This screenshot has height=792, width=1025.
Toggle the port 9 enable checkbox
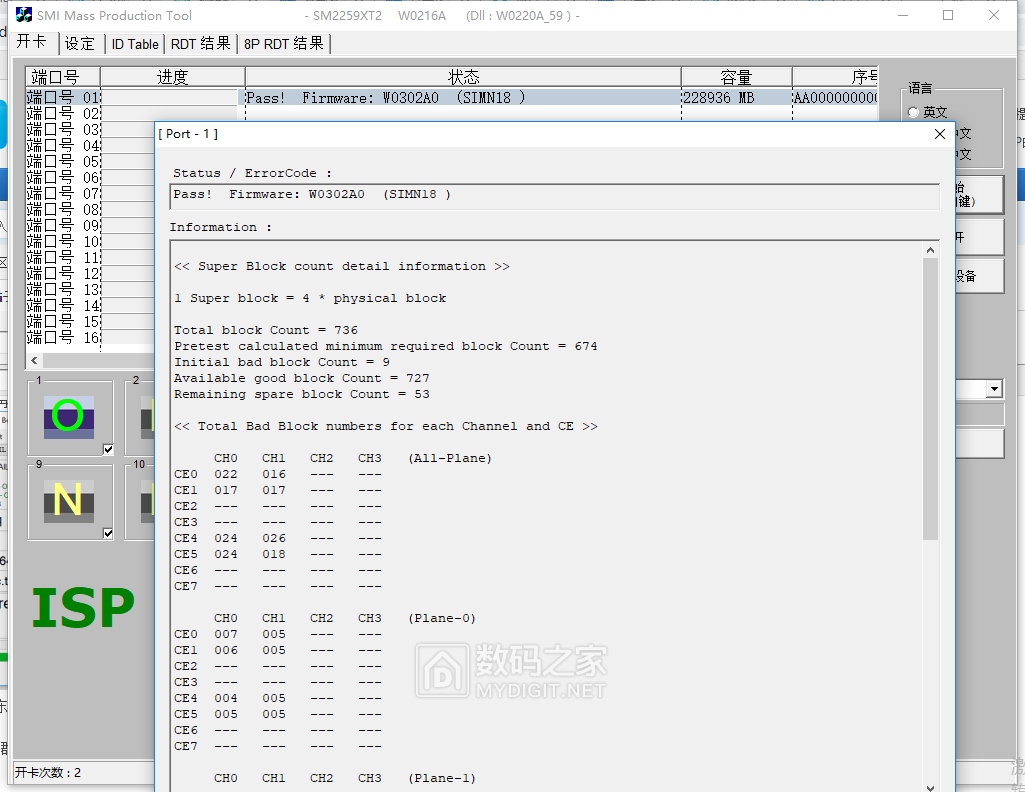click(108, 533)
